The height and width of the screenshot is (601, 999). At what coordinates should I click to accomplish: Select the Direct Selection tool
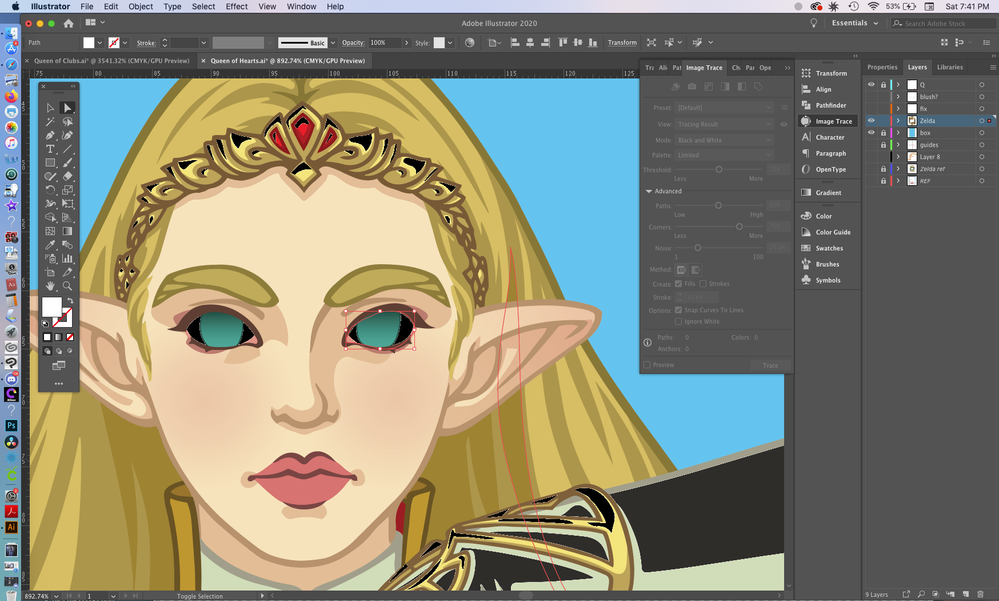pos(68,108)
